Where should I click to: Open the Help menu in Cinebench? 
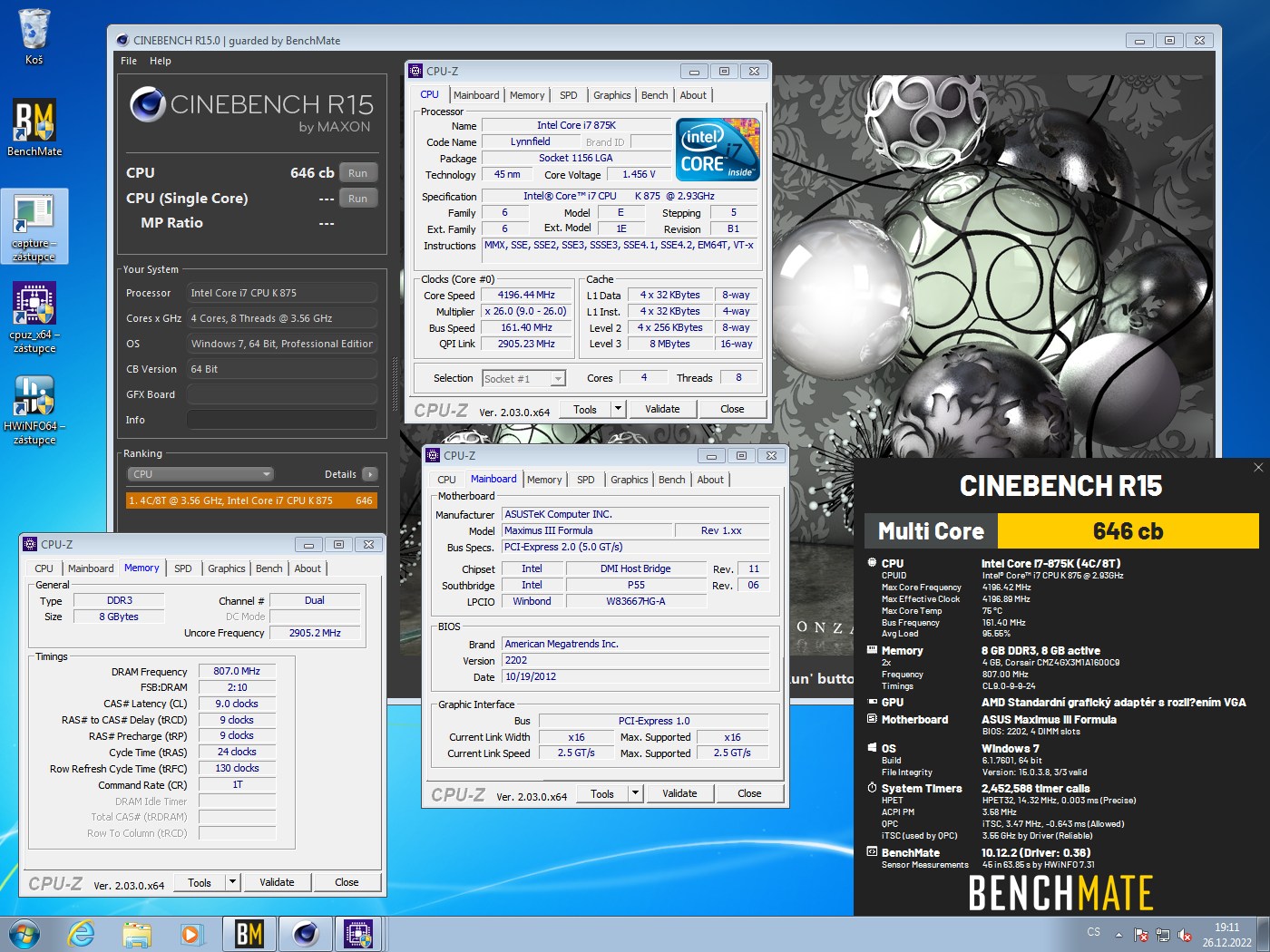pyautogui.click(x=160, y=61)
